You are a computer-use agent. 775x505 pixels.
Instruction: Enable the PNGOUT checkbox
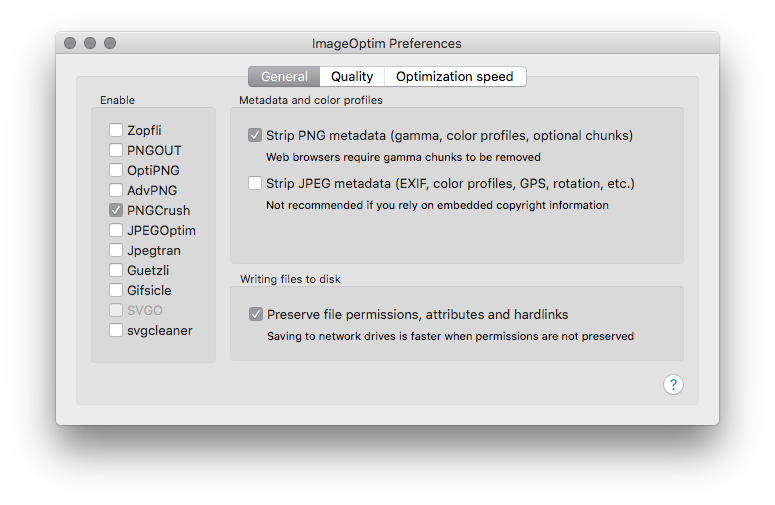pyautogui.click(x=116, y=150)
